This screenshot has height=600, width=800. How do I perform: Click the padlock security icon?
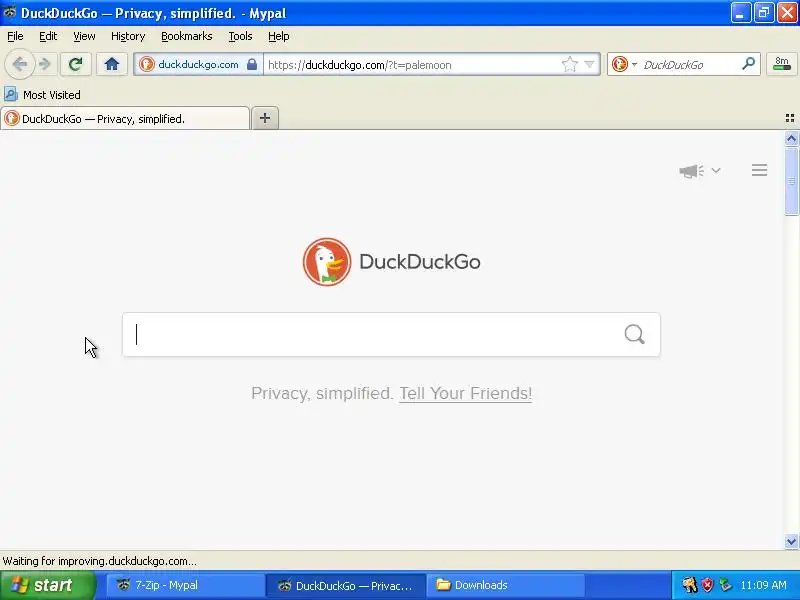252,64
